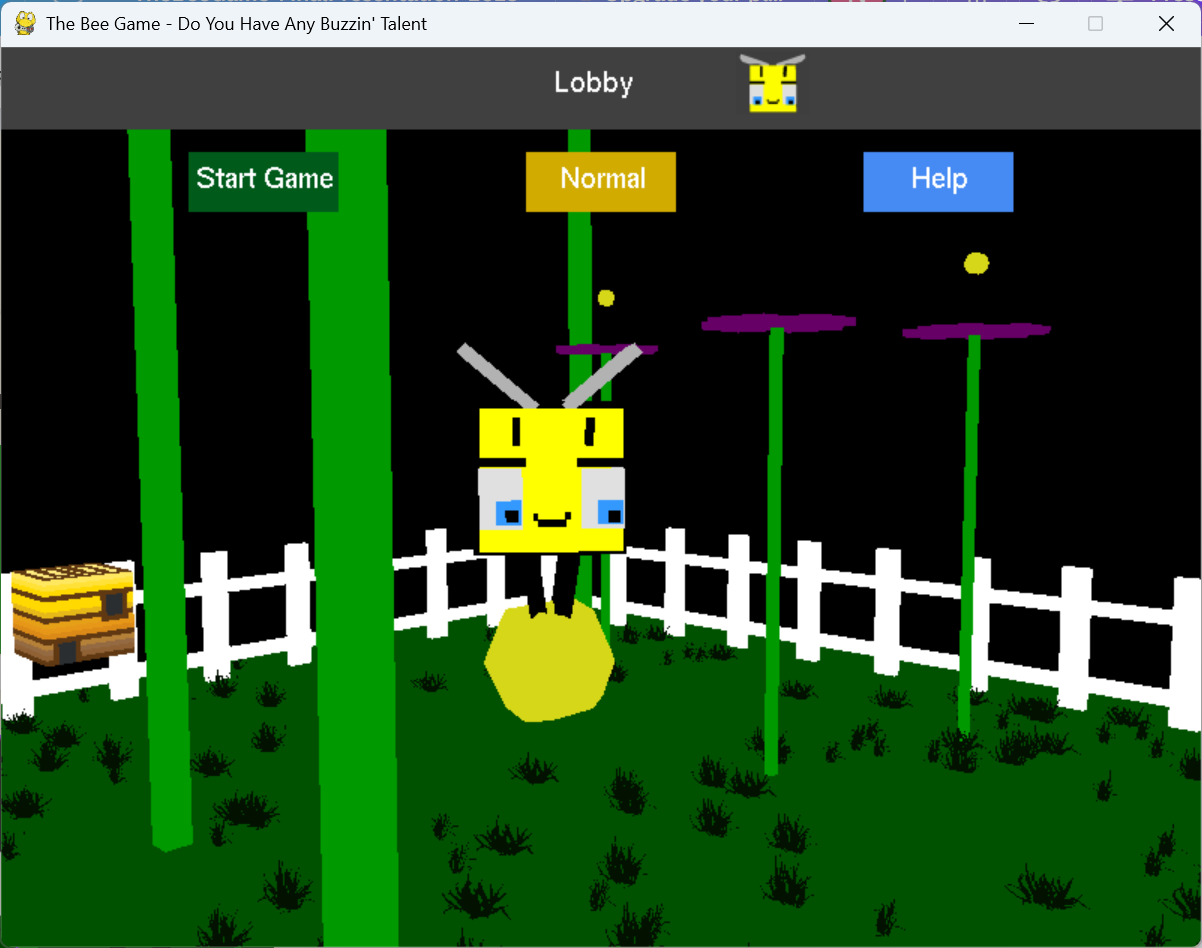
Task: Click the Start Game button
Action: coord(263,181)
